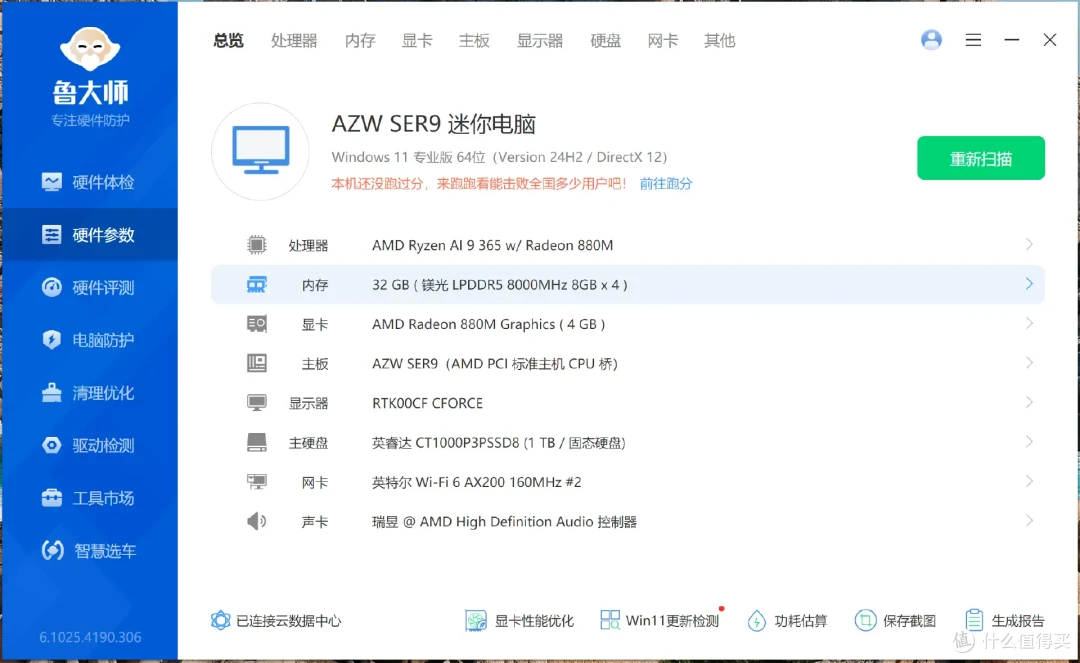The height and width of the screenshot is (663, 1080).
Task: Switch to the 总览 tab
Action: pos(228,41)
